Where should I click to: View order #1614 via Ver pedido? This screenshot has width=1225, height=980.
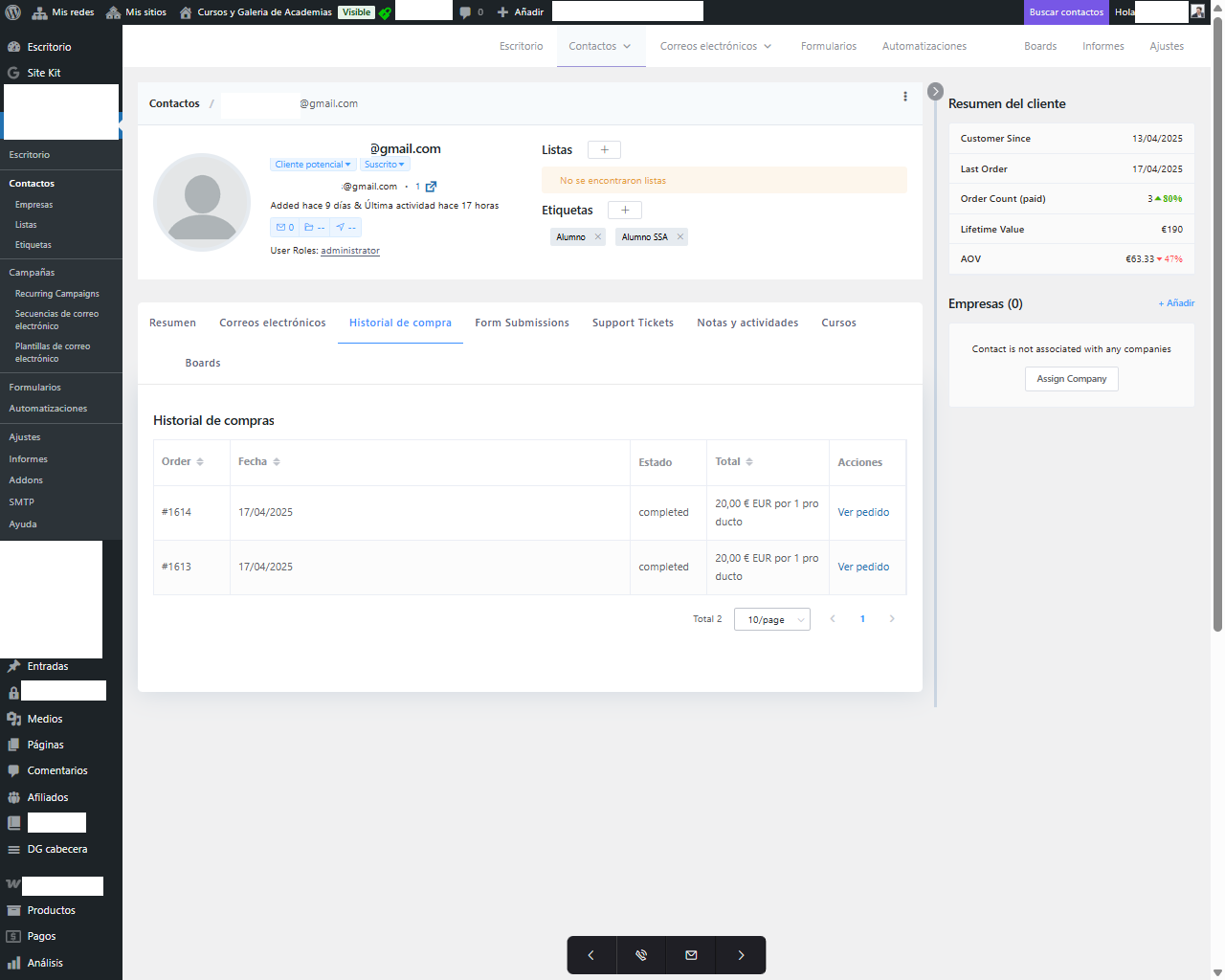pyautogui.click(x=863, y=513)
